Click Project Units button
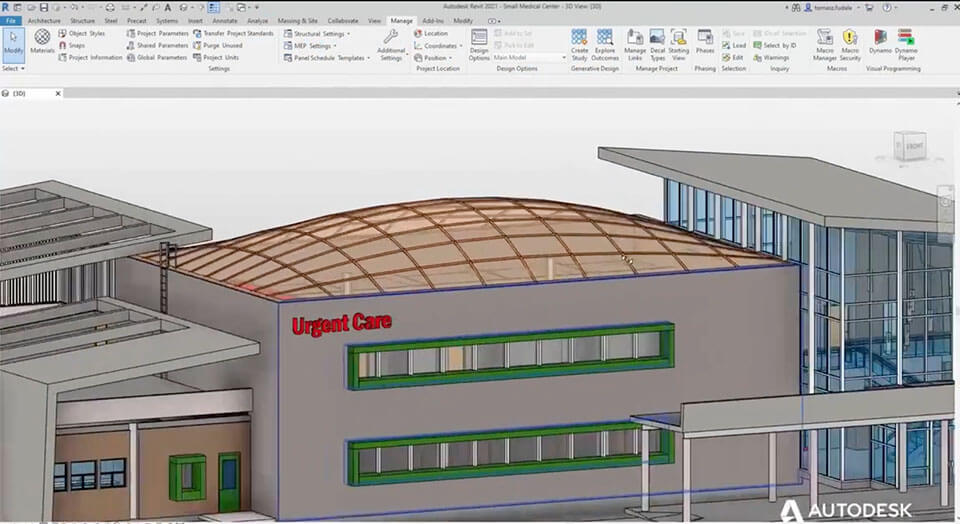The height and width of the screenshot is (524, 960). pyautogui.click(x=220, y=57)
